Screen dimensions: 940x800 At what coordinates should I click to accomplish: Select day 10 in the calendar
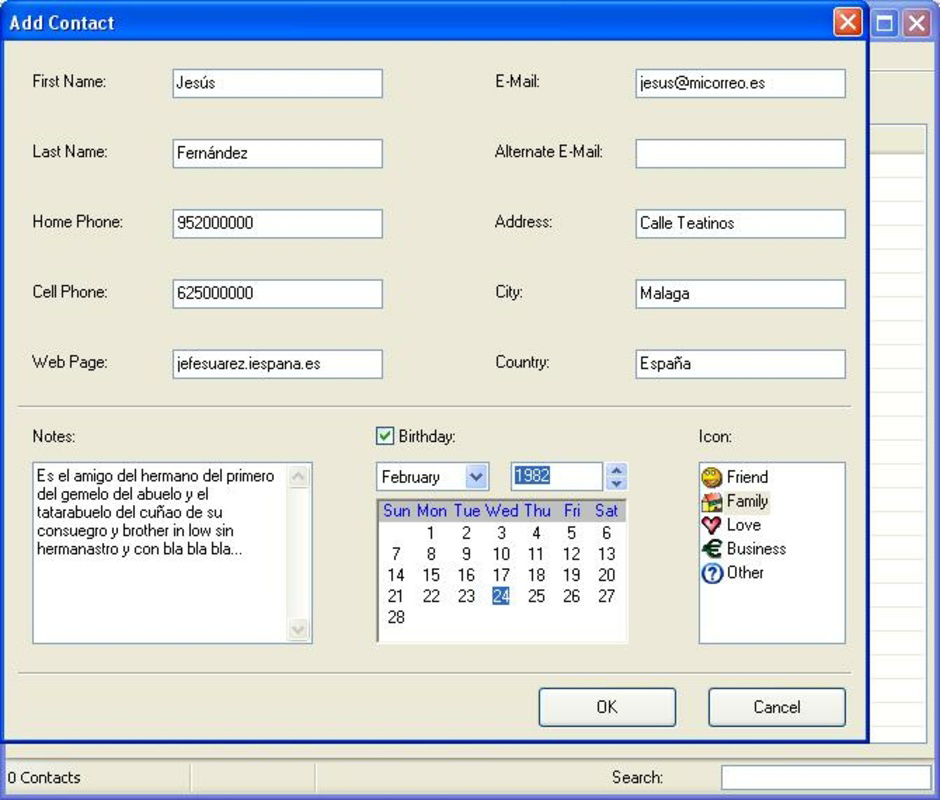click(501, 554)
